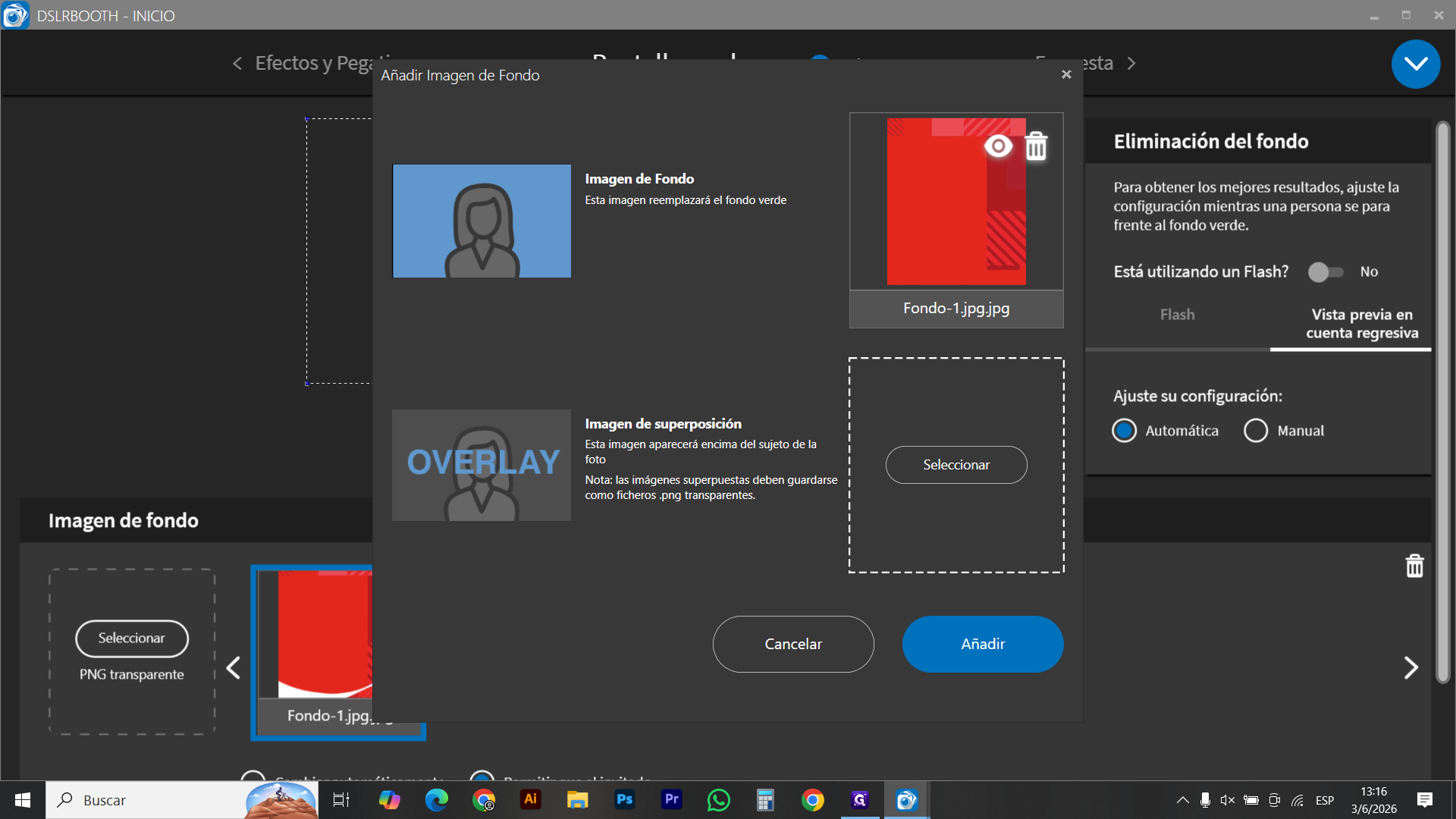
Task: Open Adobe Illustrator from the taskbar
Action: pos(531,799)
